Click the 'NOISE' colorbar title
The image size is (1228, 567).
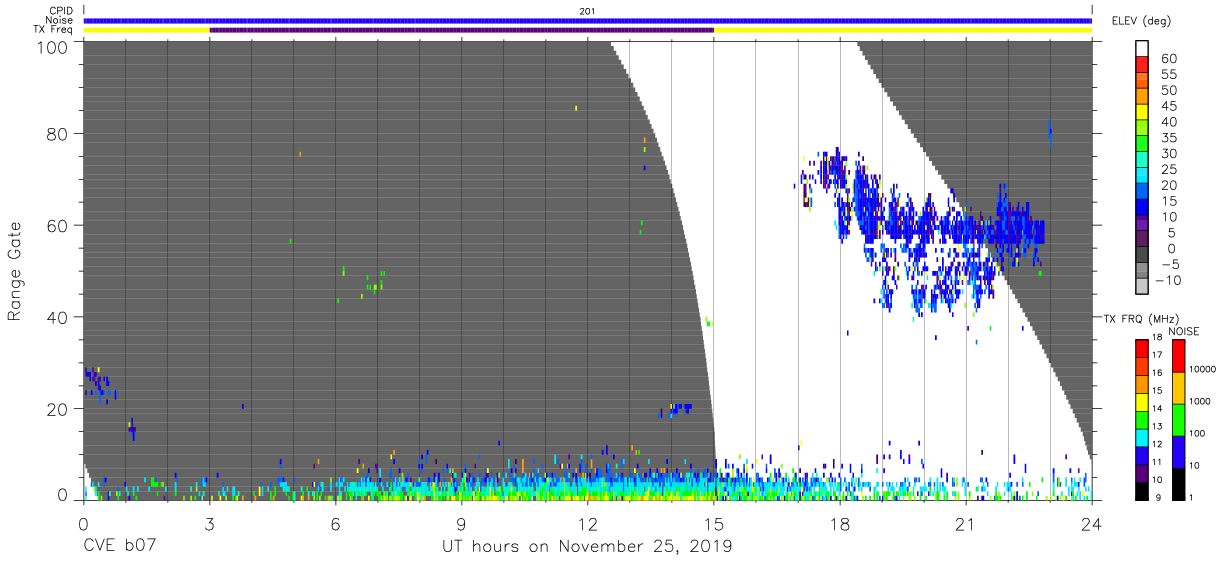pos(1184,331)
